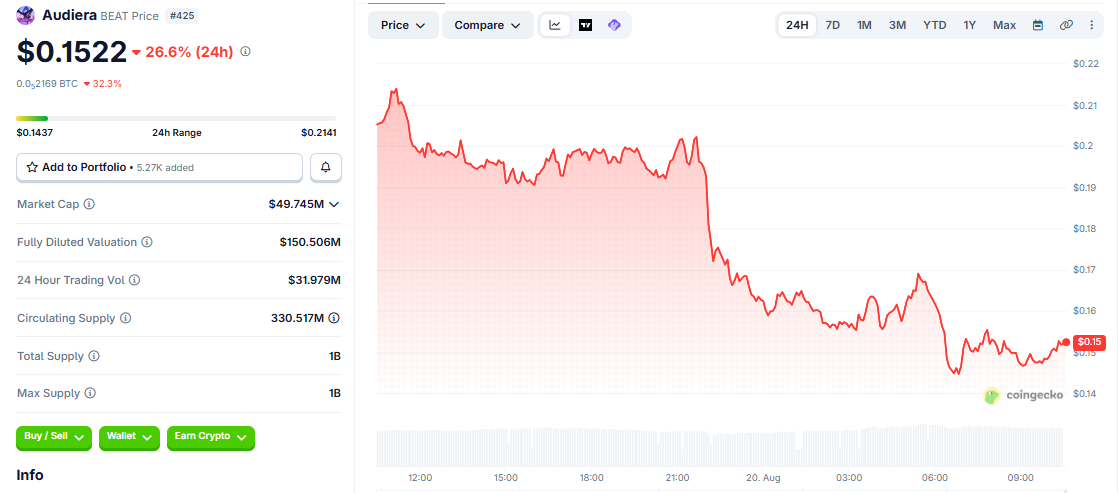This screenshot has height=493, width=1118.
Task: Click the $0.2141 range high value
Action: click(319, 133)
